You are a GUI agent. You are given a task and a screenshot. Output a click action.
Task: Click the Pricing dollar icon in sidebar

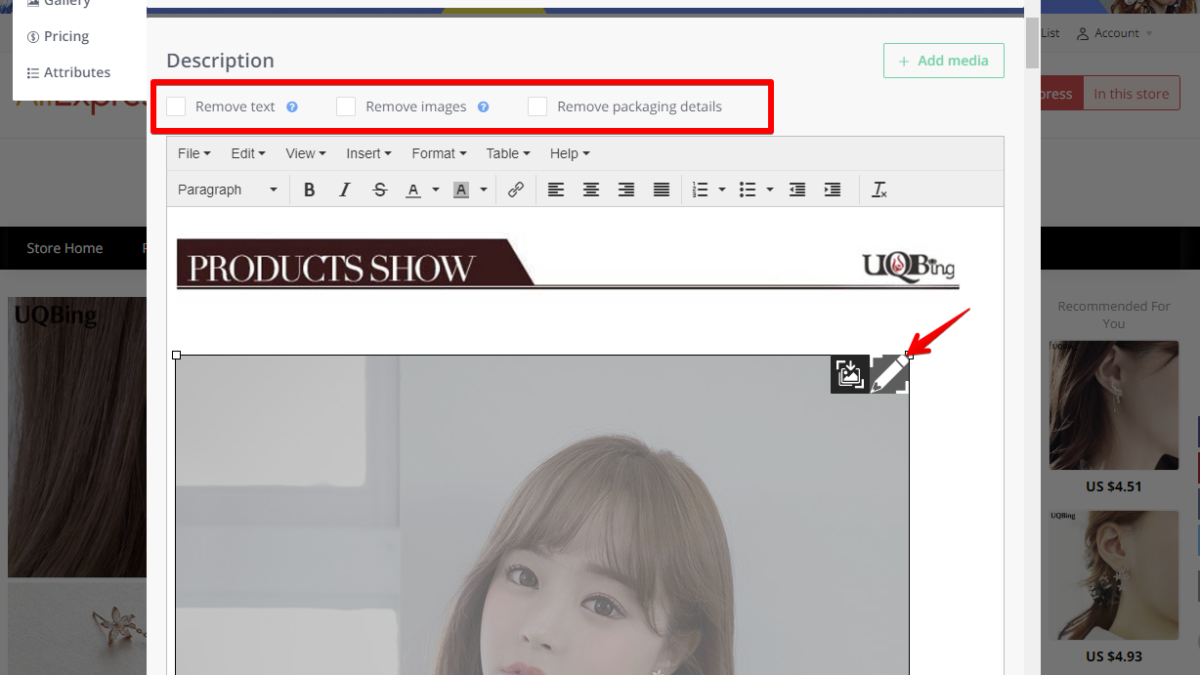[33, 37]
